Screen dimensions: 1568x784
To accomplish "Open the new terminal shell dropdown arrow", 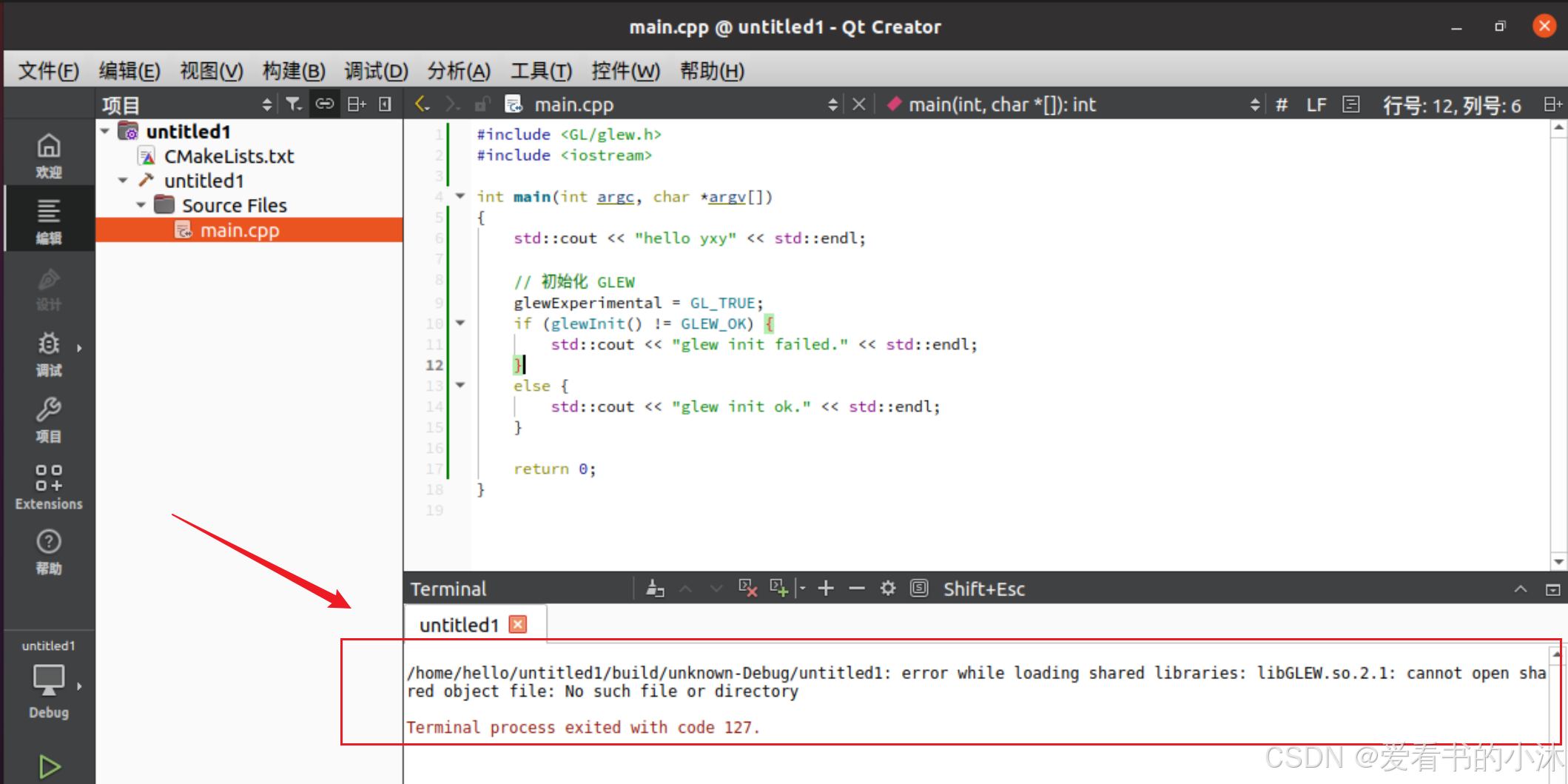I will pyautogui.click(x=801, y=589).
